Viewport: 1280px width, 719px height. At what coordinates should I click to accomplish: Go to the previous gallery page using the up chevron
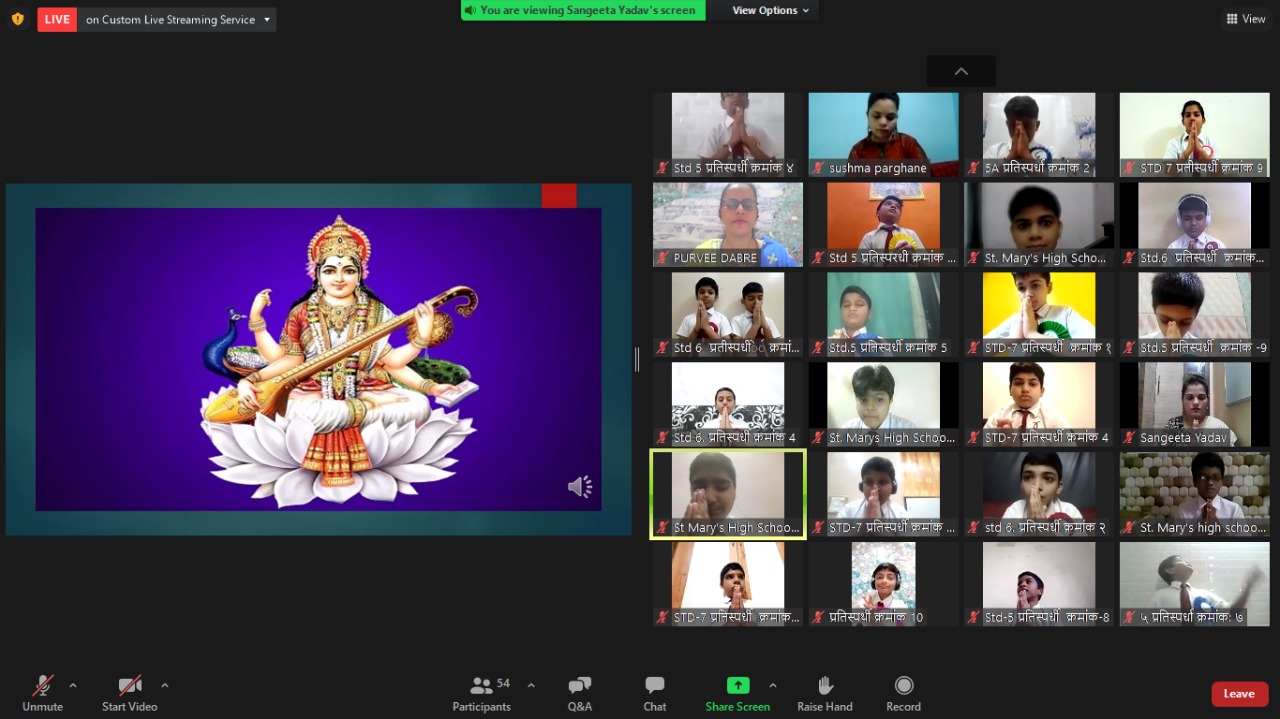tap(961, 71)
